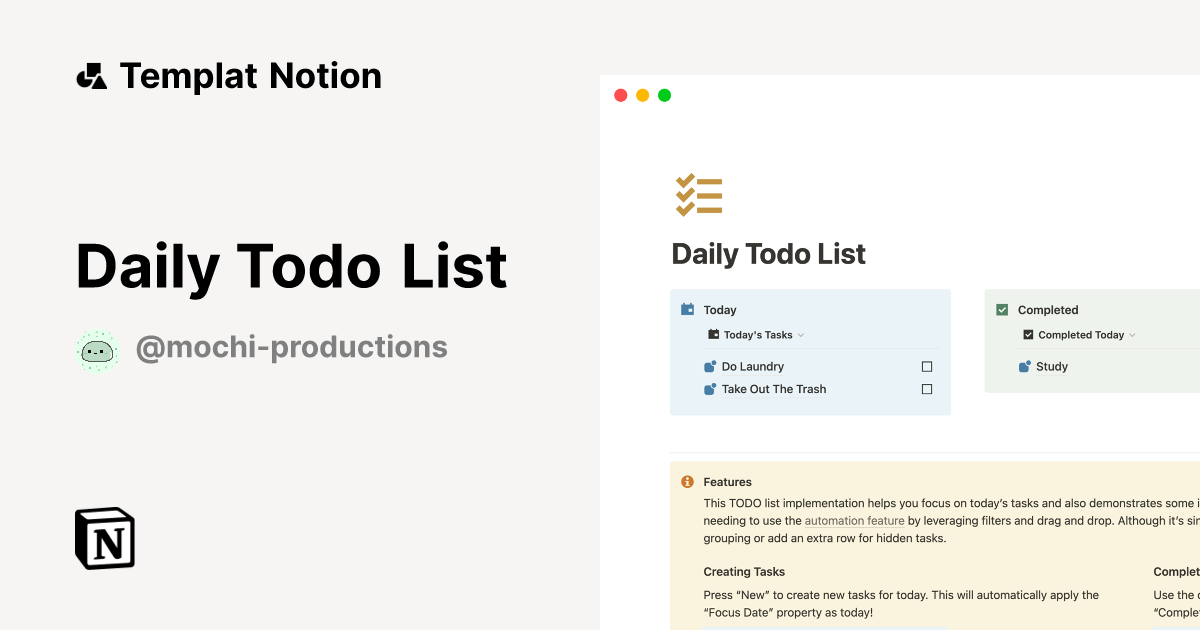Open the automation feature link
The width and height of the screenshot is (1200, 630).
click(x=853, y=520)
